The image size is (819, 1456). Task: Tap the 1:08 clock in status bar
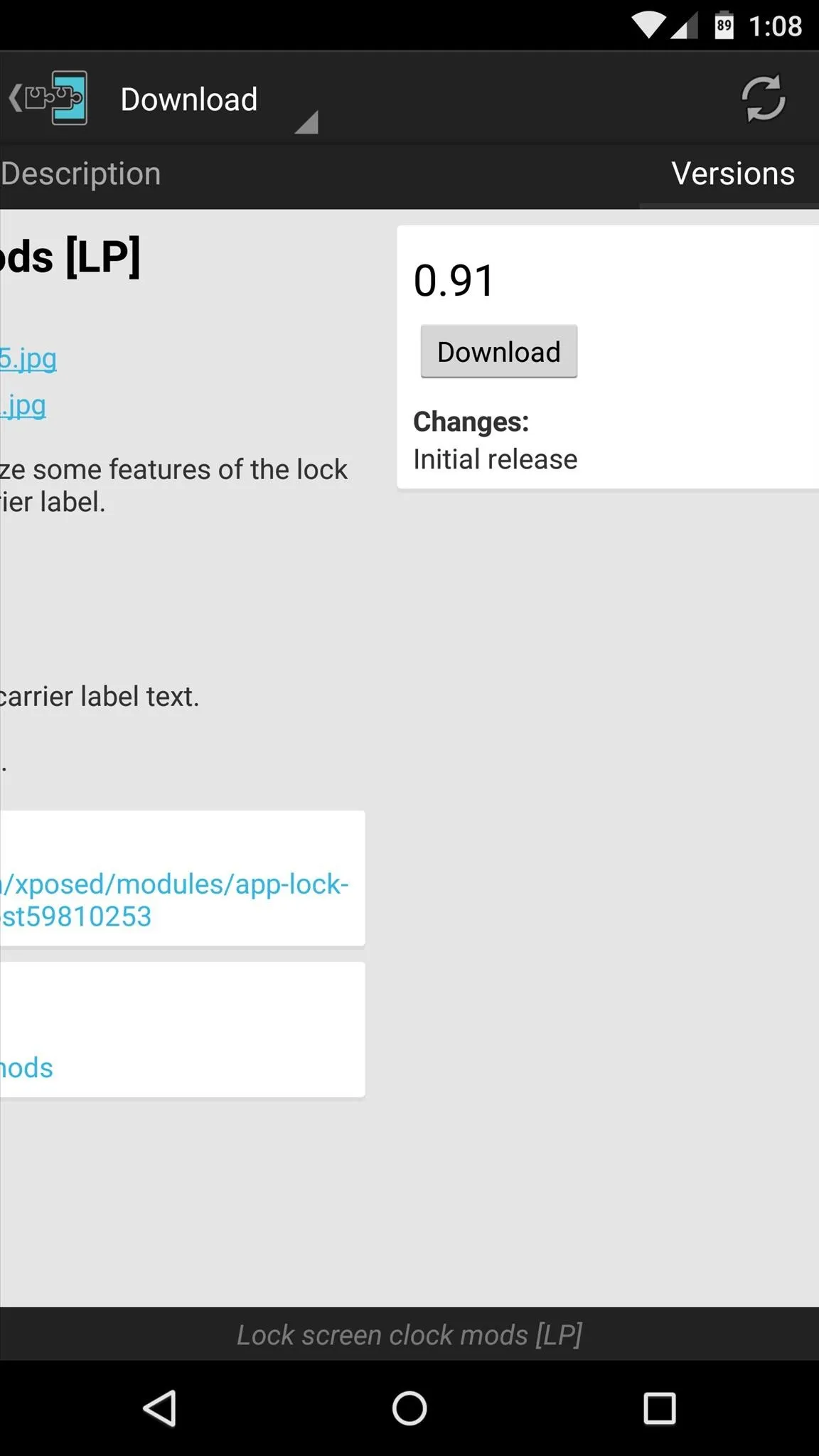pyautogui.click(x=775, y=26)
